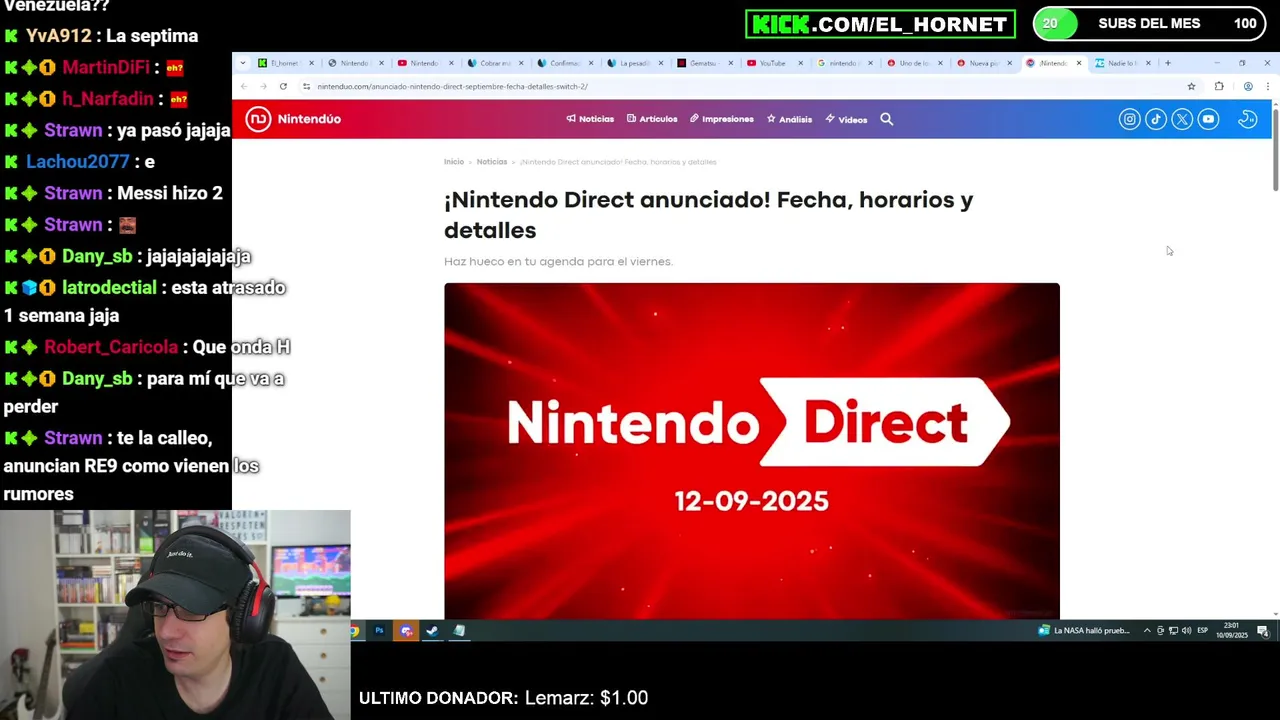Click chat username h_Narfadin
The width and height of the screenshot is (1280, 720).
coord(107,99)
